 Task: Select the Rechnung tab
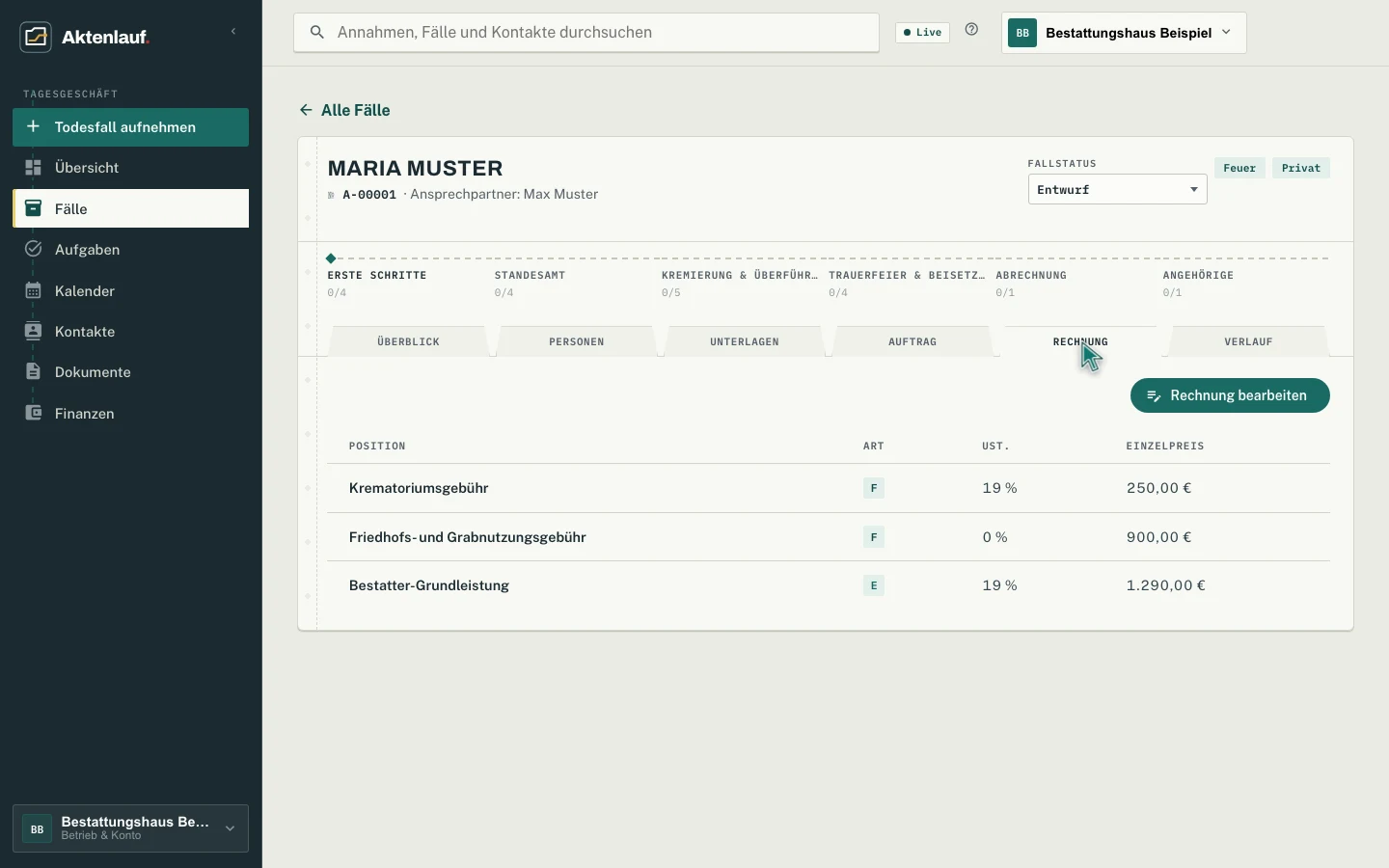pyautogui.click(x=1080, y=341)
